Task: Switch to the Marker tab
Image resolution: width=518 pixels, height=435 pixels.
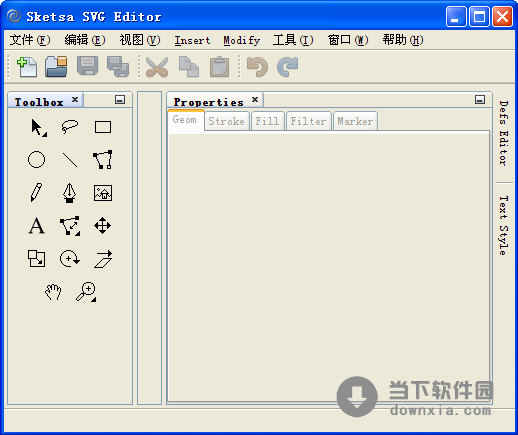Action: click(x=355, y=121)
